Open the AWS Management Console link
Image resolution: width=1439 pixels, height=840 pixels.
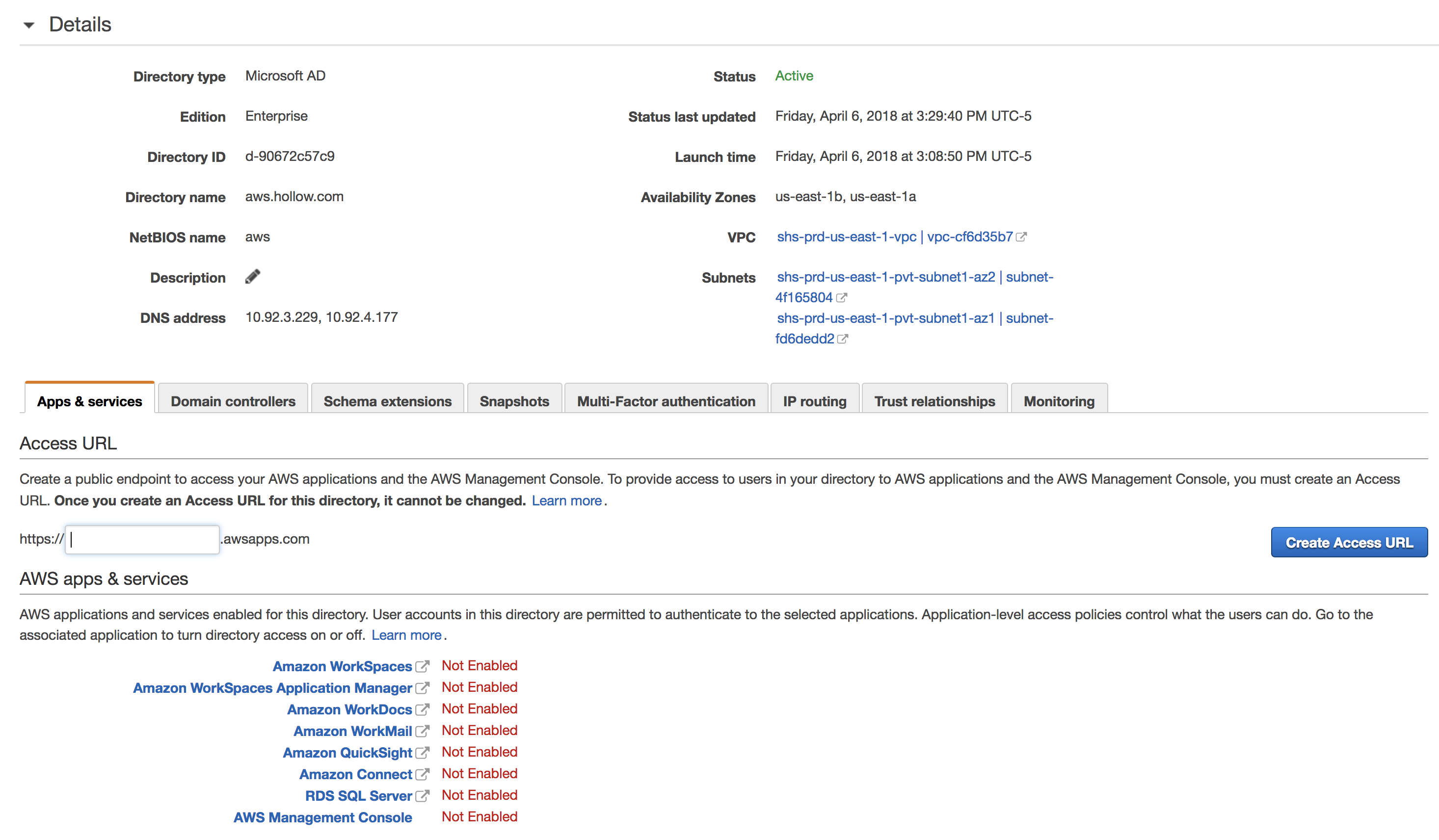coord(322,817)
